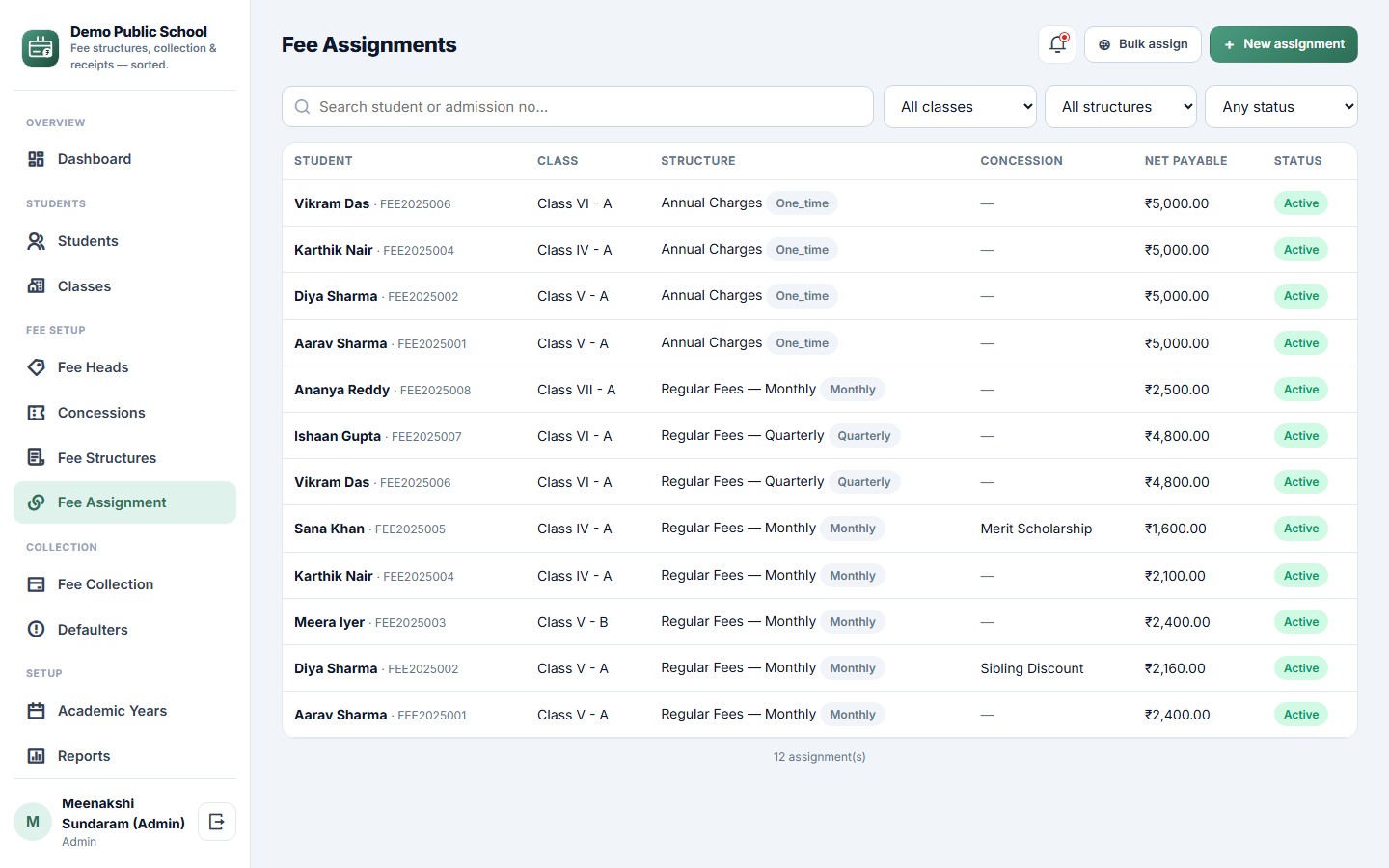Click the New assignment button
The image size is (1389, 868).
pyautogui.click(x=1283, y=44)
